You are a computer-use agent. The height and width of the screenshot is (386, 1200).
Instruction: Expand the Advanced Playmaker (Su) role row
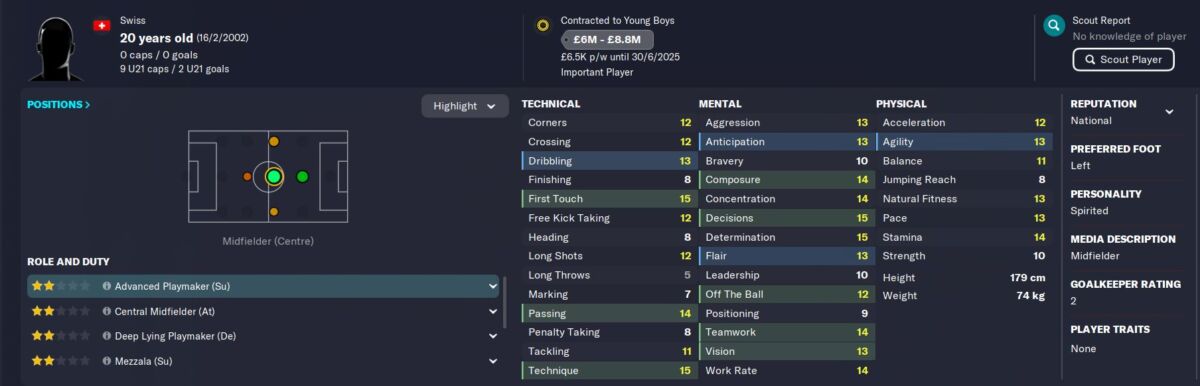263,286
